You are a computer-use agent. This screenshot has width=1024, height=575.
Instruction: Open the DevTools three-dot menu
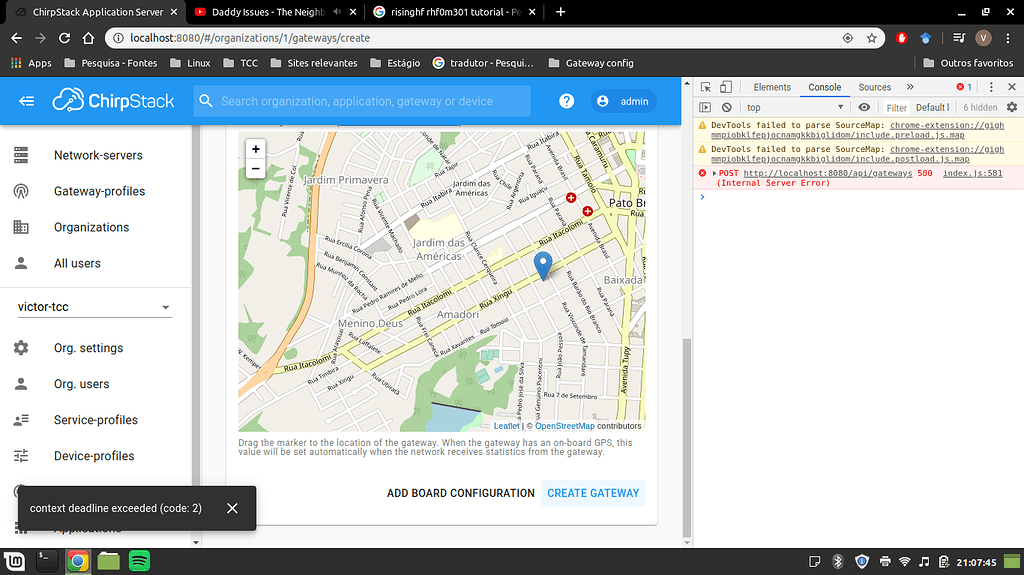(x=991, y=87)
